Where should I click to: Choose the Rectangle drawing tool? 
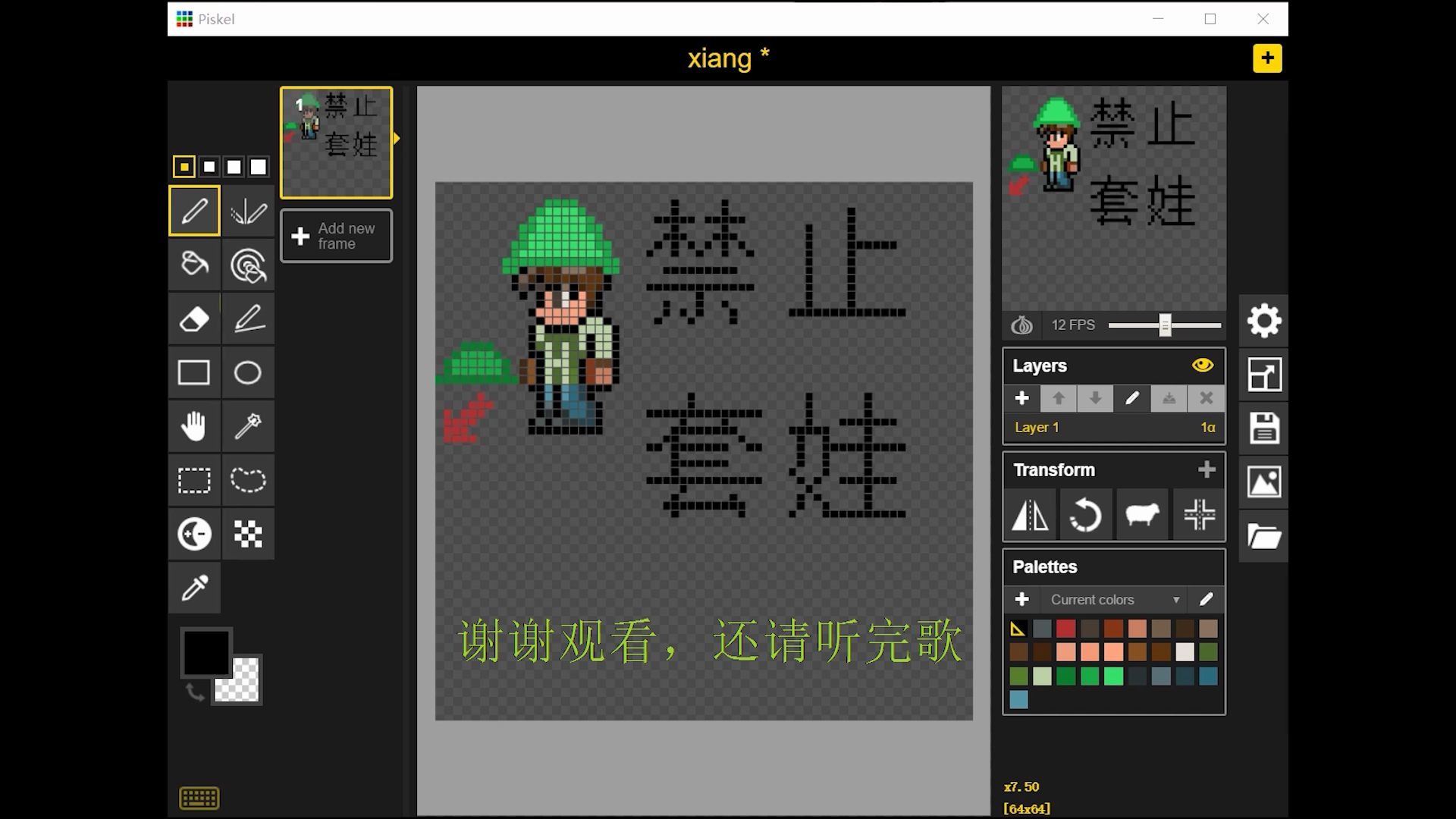point(194,372)
